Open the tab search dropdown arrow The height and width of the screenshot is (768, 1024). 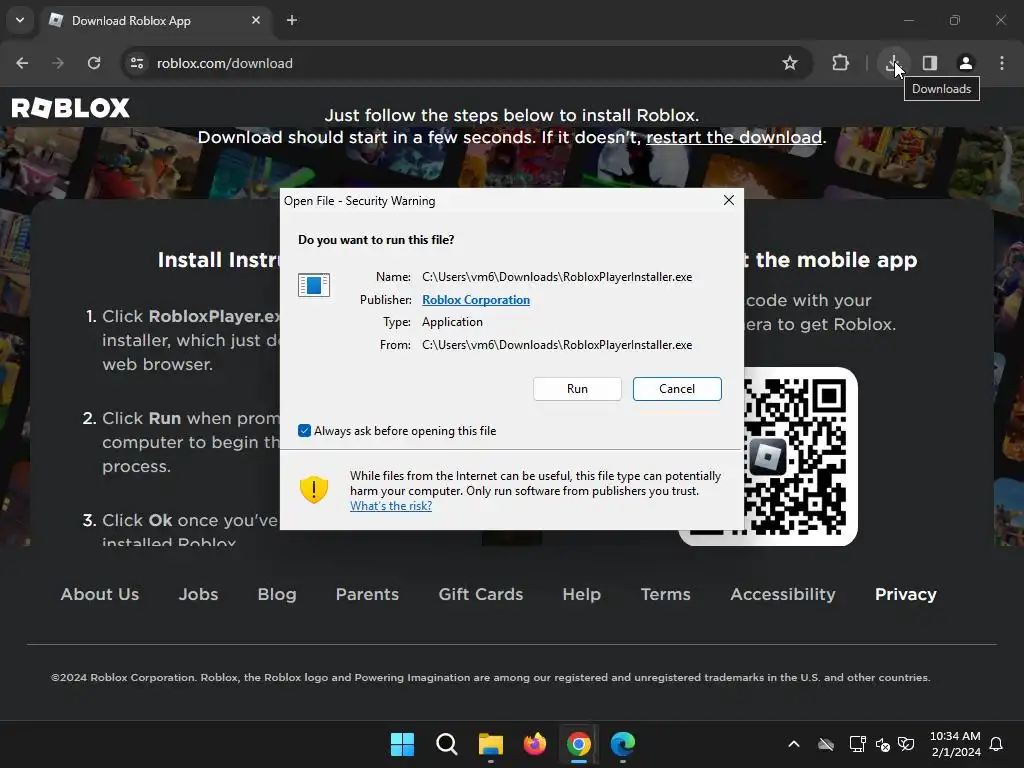(x=20, y=20)
